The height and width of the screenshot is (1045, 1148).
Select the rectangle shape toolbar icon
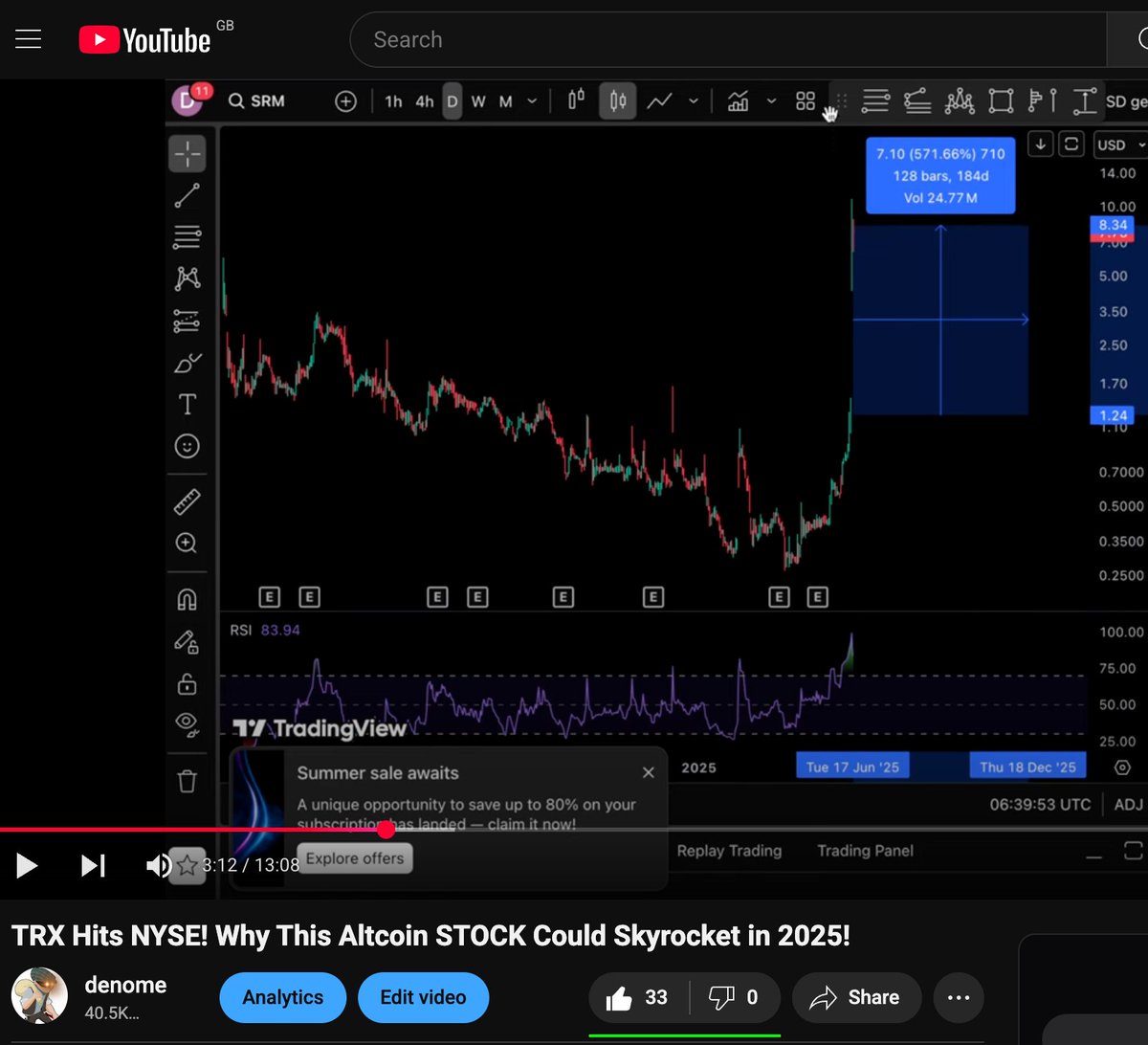pos(1001,100)
